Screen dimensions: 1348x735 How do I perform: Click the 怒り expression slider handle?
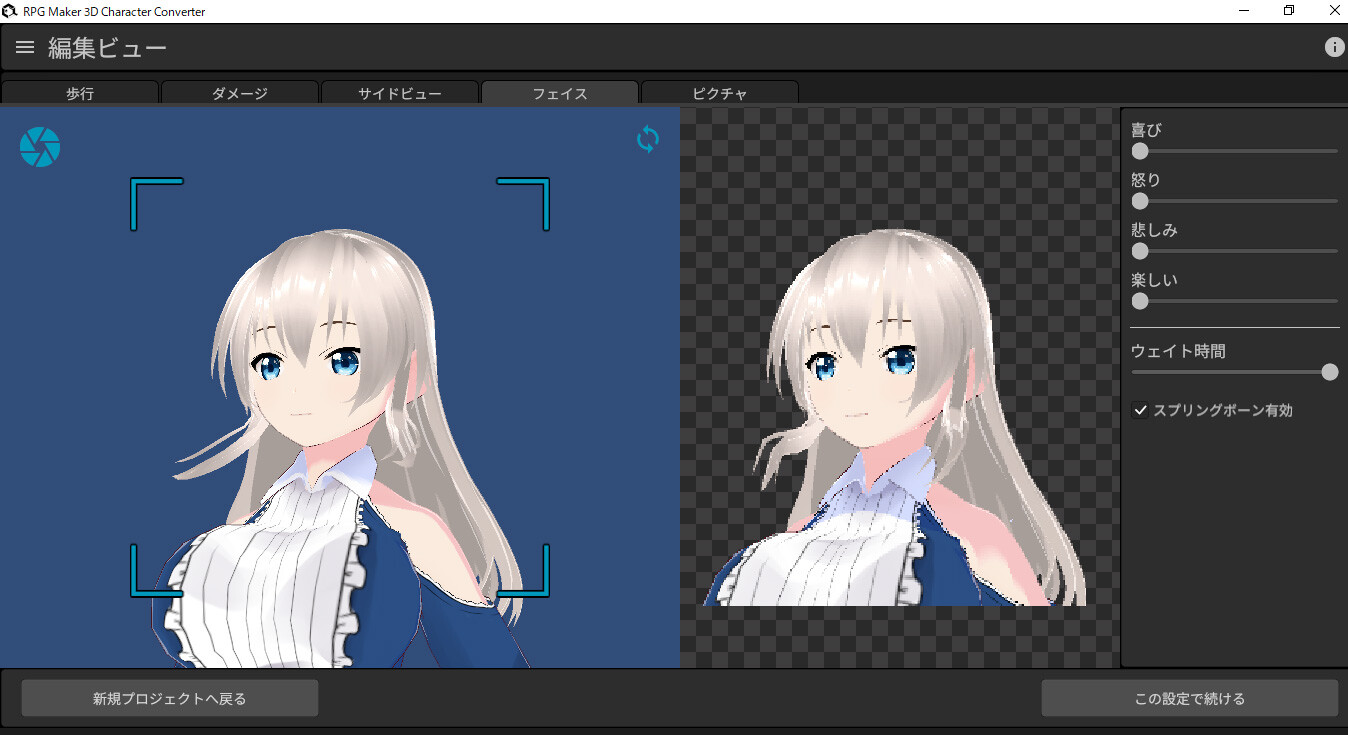point(1139,201)
